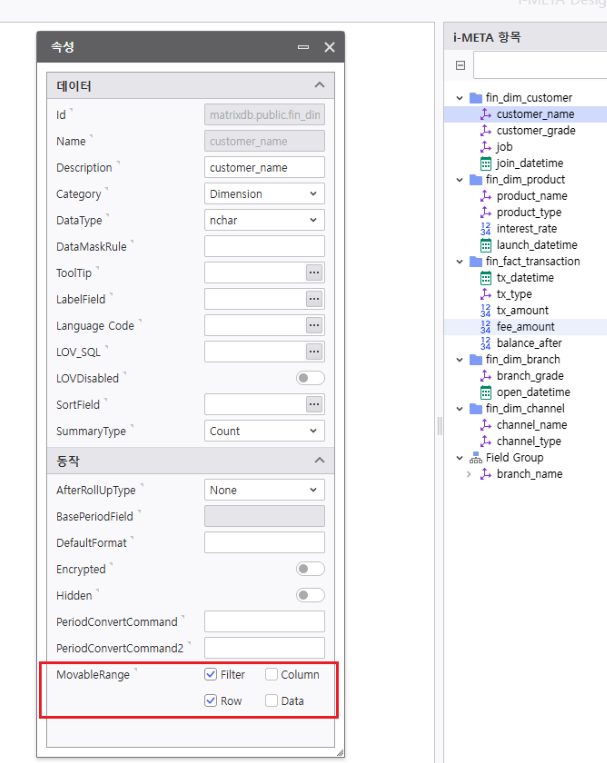The image size is (607, 763).
Task: Click the fin_dim_customer folder icon
Action: tap(476, 98)
